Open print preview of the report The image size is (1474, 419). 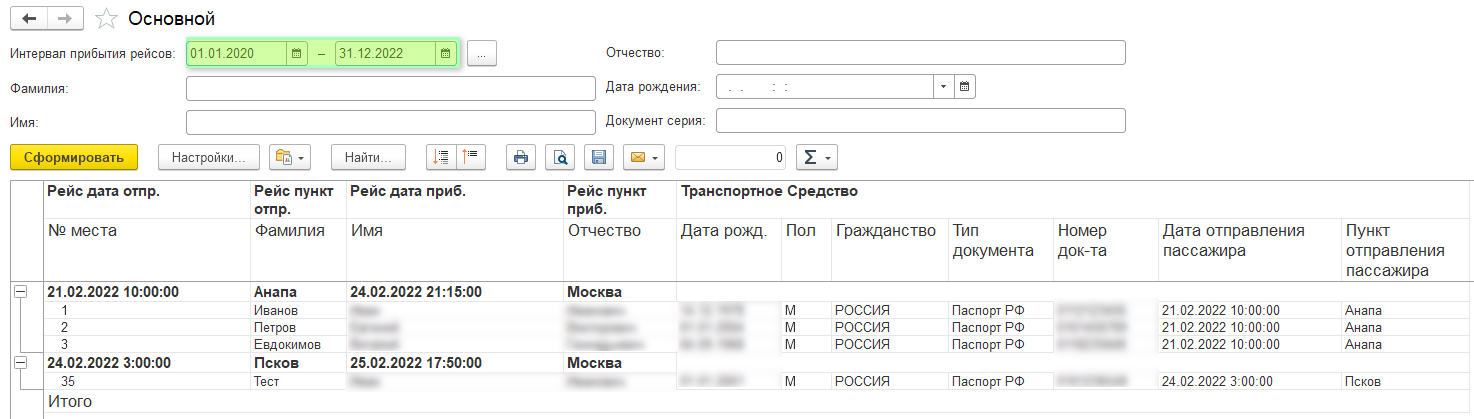[x=560, y=157]
